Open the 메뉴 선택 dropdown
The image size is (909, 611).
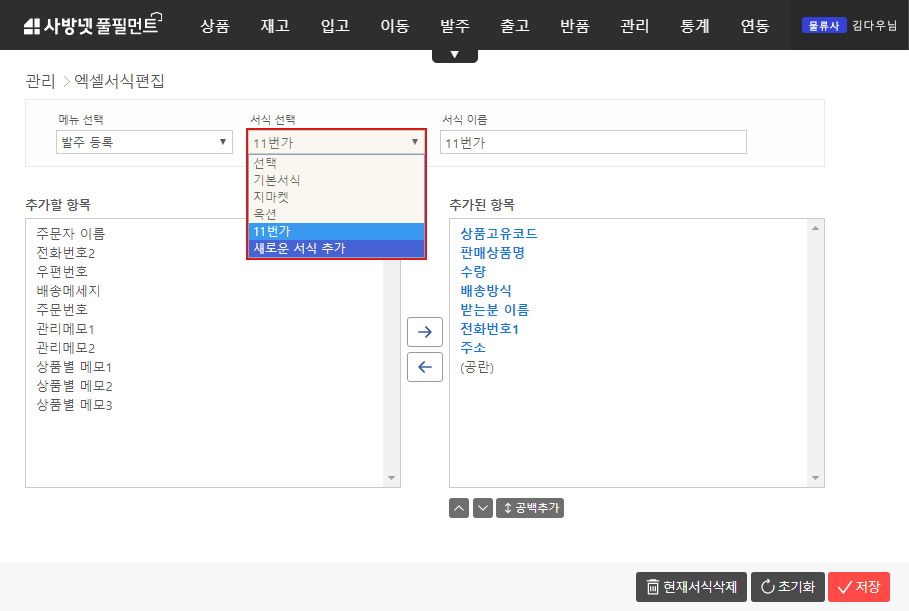pos(145,142)
